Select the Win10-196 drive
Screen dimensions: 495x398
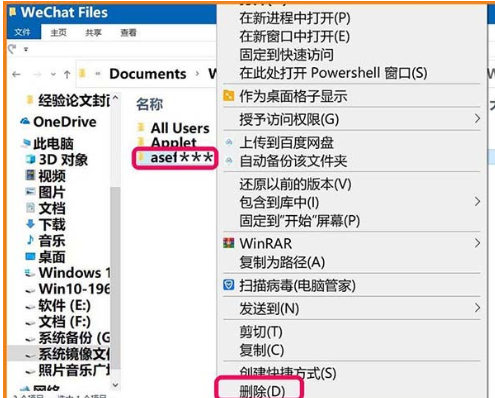[x=74, y=289]
